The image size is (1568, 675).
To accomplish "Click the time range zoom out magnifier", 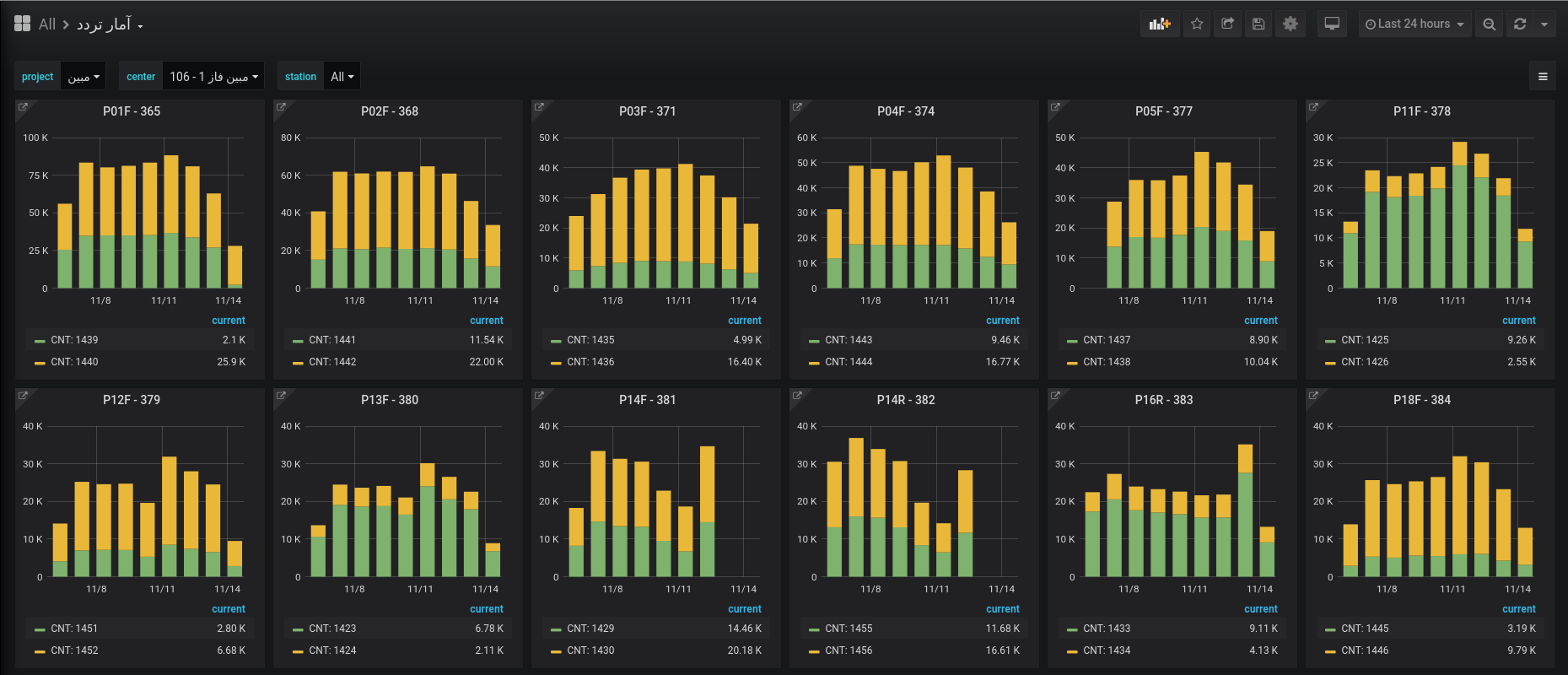I will point(1490,24).
